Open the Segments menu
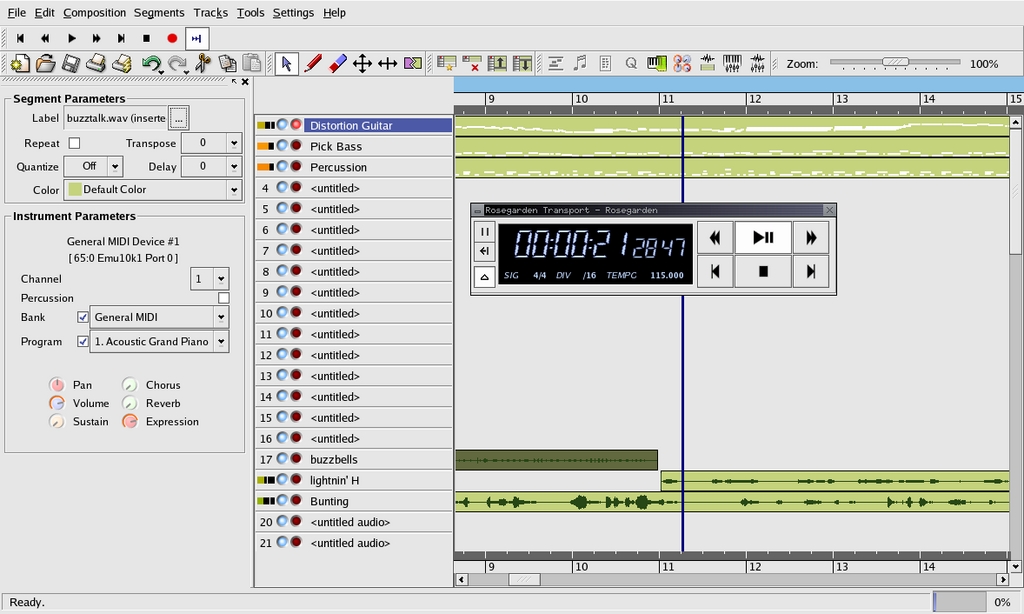This screenshot has height=614, width=1024. pyautogui.click(x=159, y=12)
